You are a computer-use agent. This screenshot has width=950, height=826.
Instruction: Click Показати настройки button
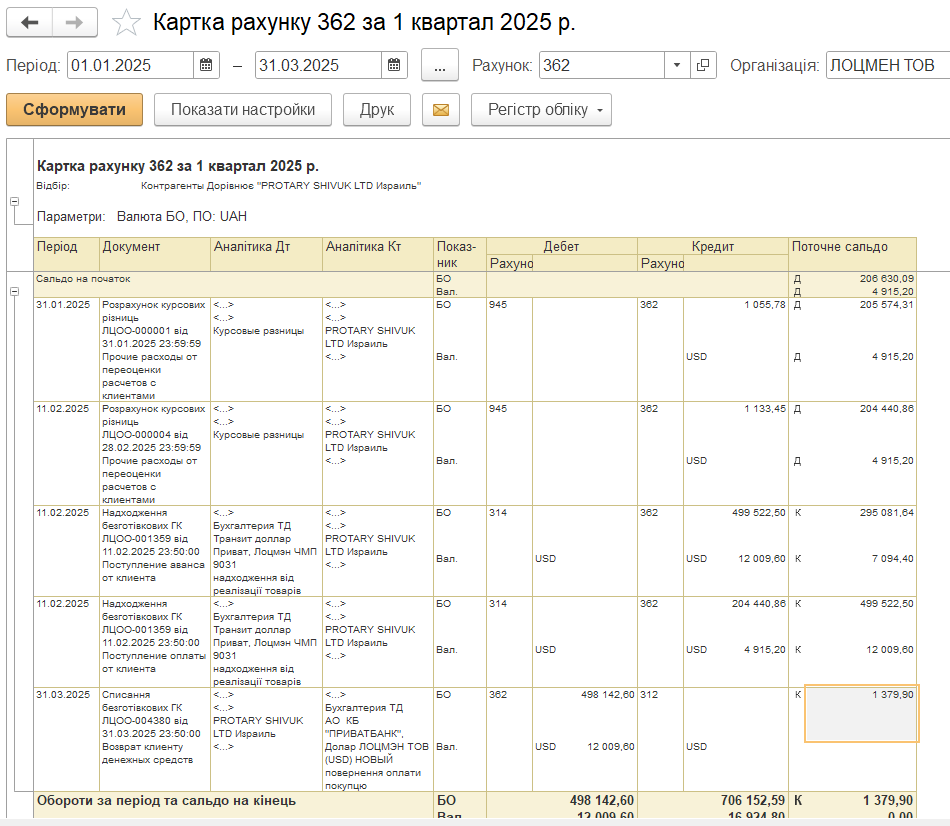coord(243,110)
